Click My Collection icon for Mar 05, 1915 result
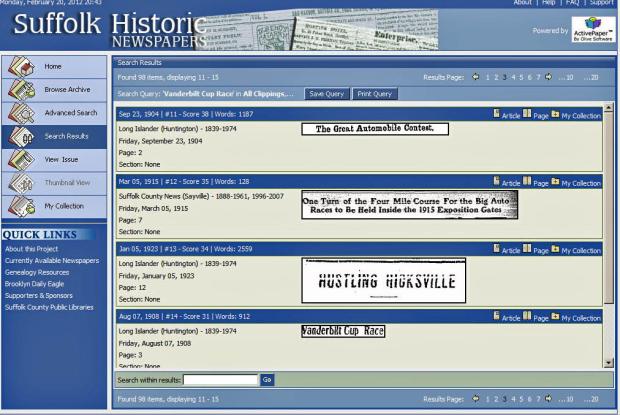Viewport: 620px width, 415px height. tap(555, 181)
